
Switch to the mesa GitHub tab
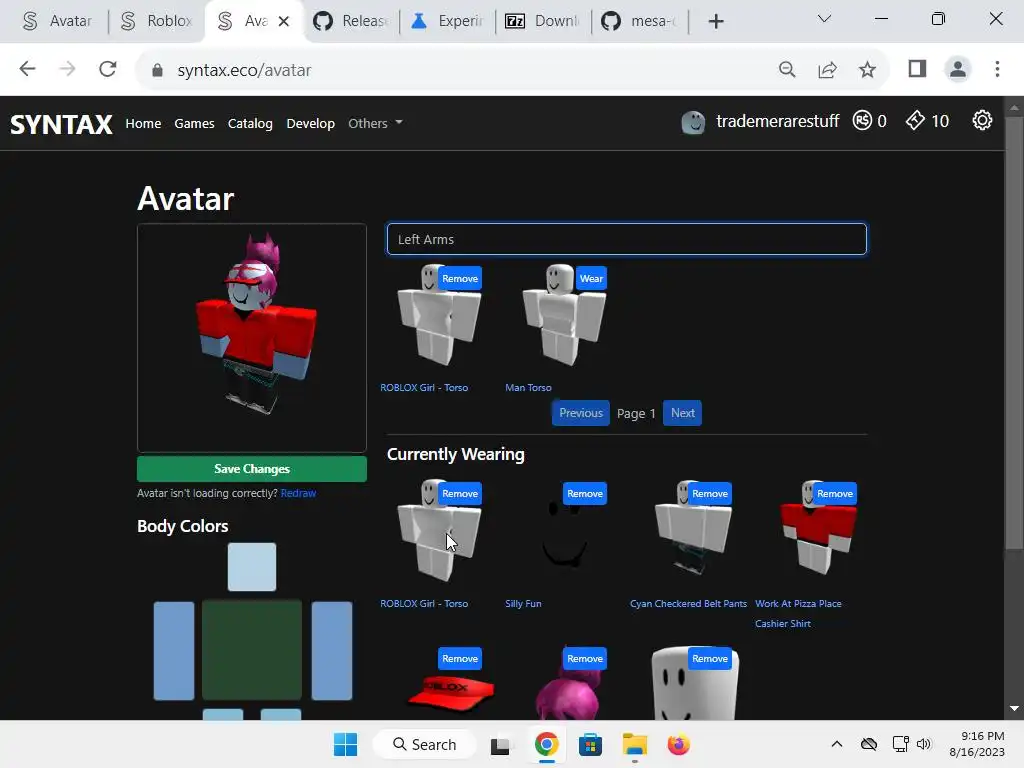639,21
